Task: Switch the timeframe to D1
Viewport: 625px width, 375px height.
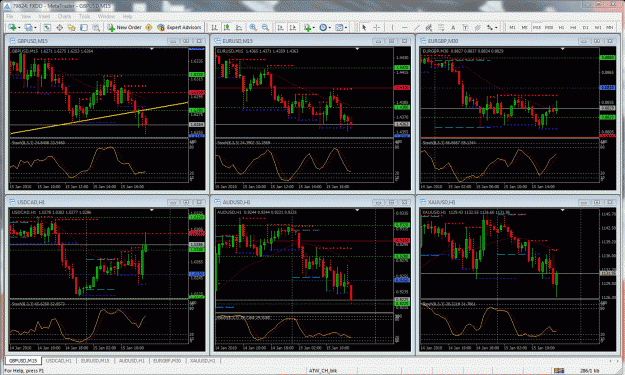Action: 586,27
